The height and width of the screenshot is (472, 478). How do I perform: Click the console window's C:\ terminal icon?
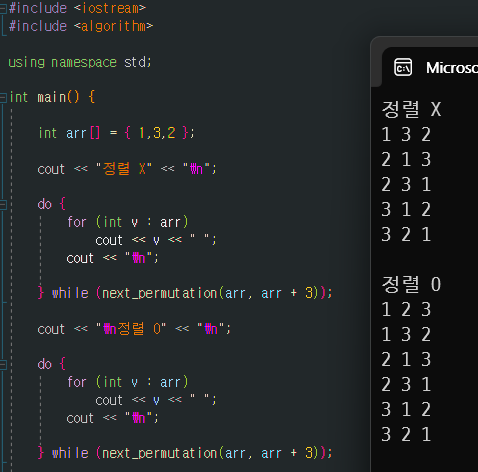403,67
